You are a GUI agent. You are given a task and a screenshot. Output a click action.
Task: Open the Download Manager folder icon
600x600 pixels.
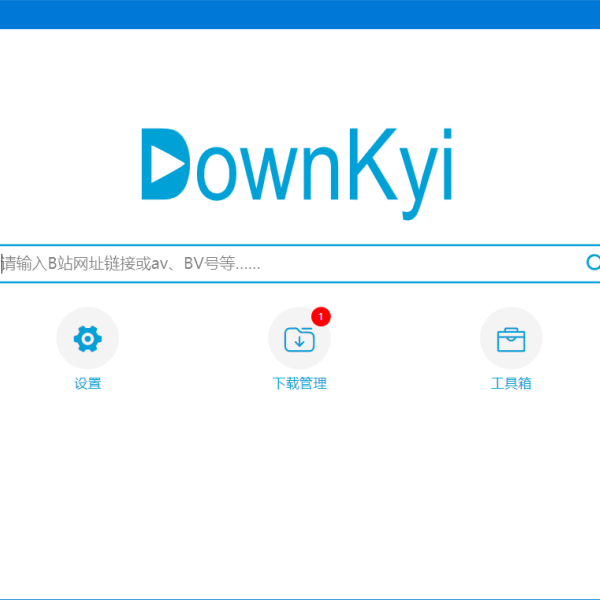click(299, 338)
